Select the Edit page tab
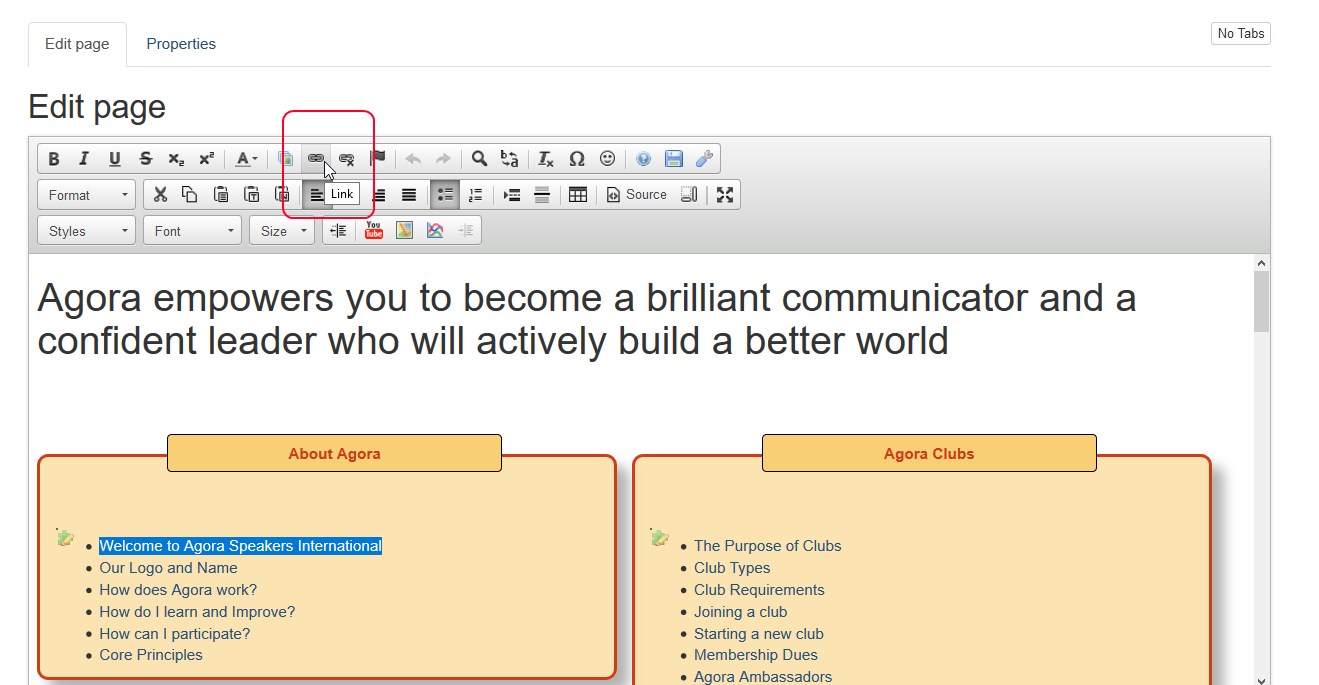1319x685 pixels. click(77, 44)
